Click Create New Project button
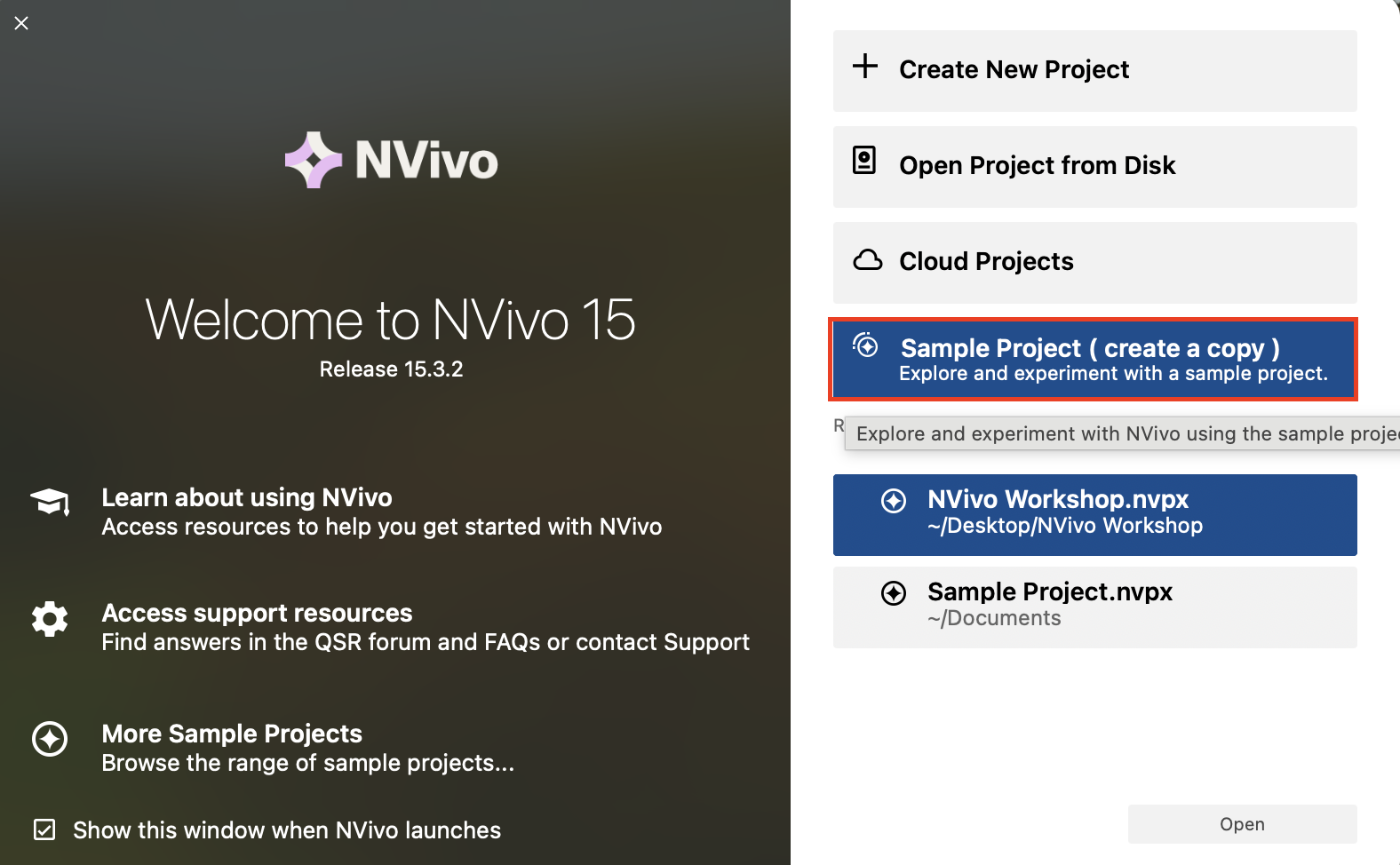This screenshot has width=1400, height=865. (x=1094, y=71)
